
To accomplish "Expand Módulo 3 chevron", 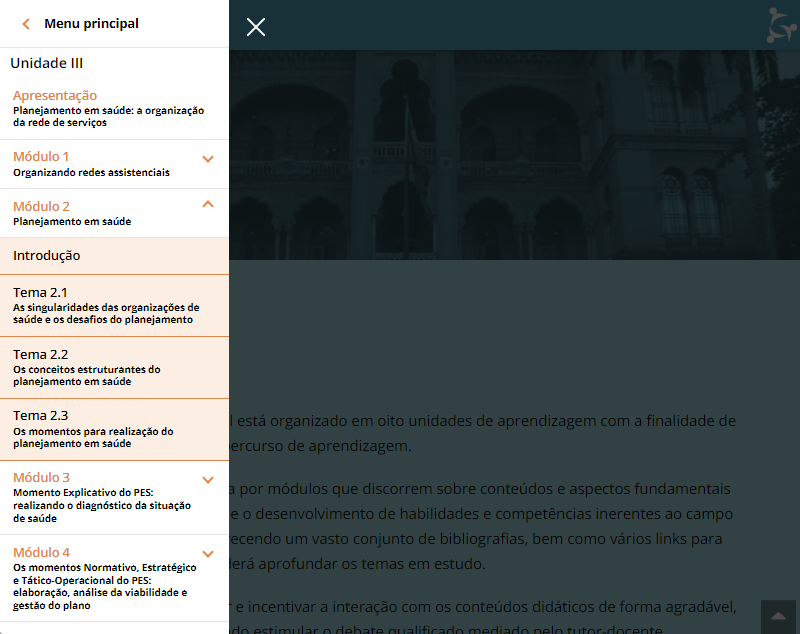I will click(208, 480).
